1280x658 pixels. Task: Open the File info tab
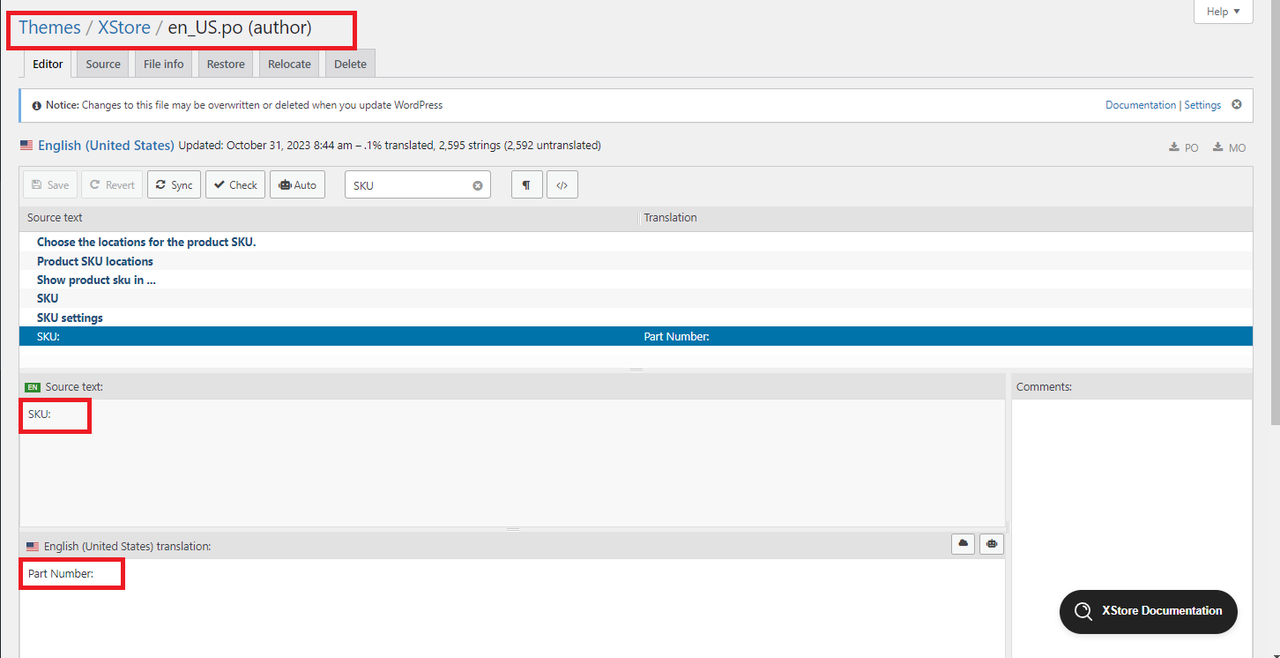click(x=164, y=64)
